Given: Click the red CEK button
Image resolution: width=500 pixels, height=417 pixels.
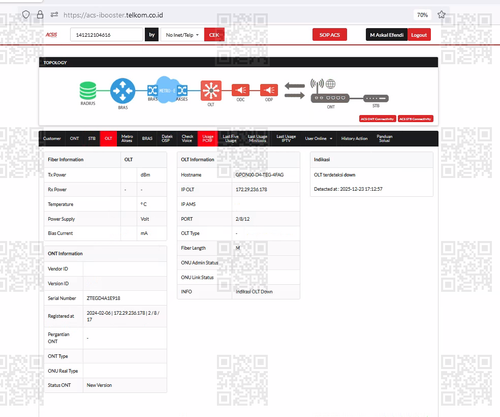Looking at the screenshot, I should 214,35.
